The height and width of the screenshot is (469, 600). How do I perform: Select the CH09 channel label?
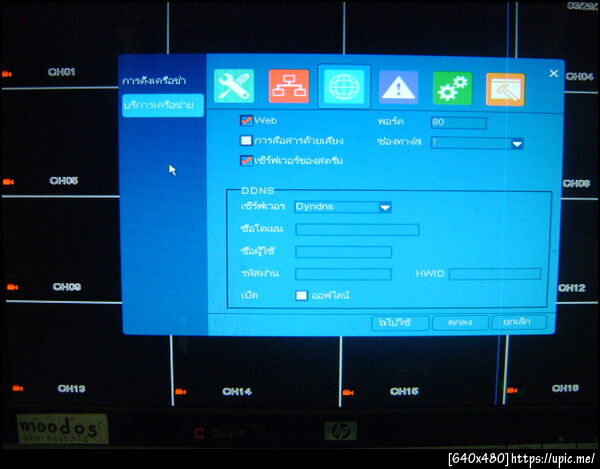point(67,287)
